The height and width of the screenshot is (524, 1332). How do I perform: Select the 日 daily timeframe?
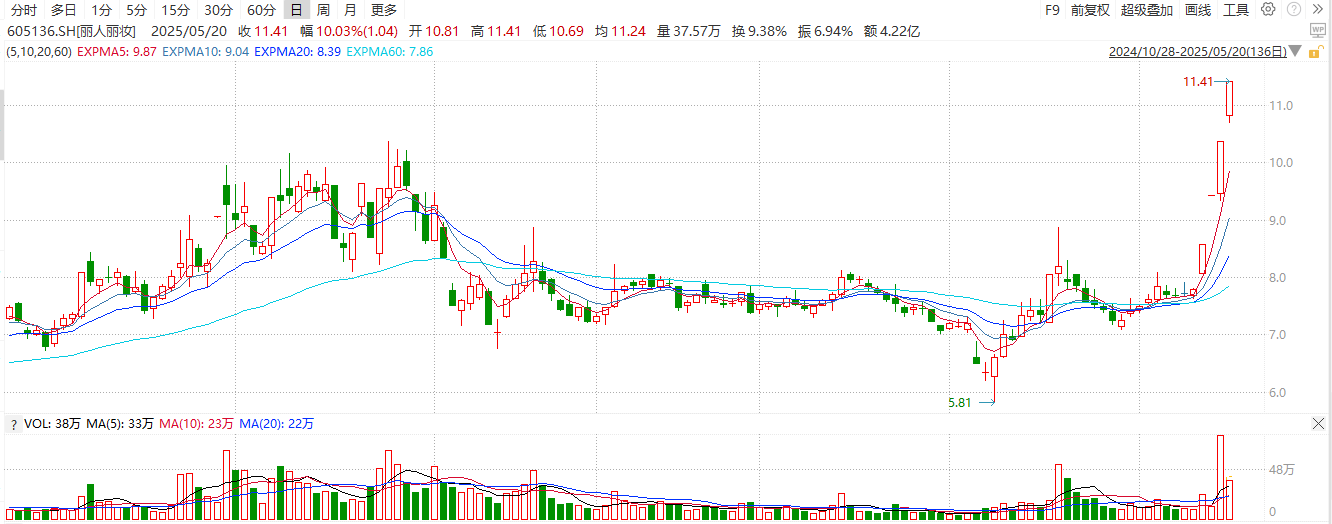(x=296, y=10)
